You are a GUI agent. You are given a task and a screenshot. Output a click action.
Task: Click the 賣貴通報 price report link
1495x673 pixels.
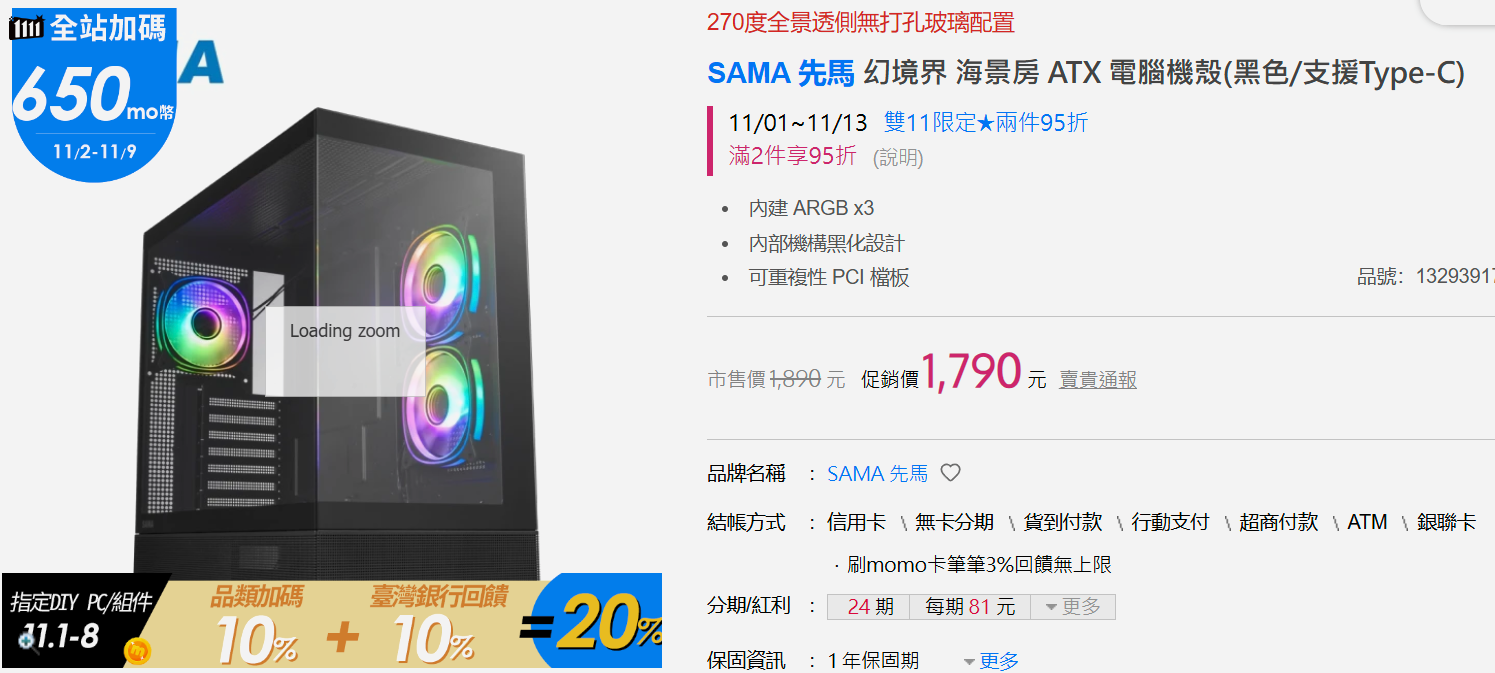pos(1098,380)
